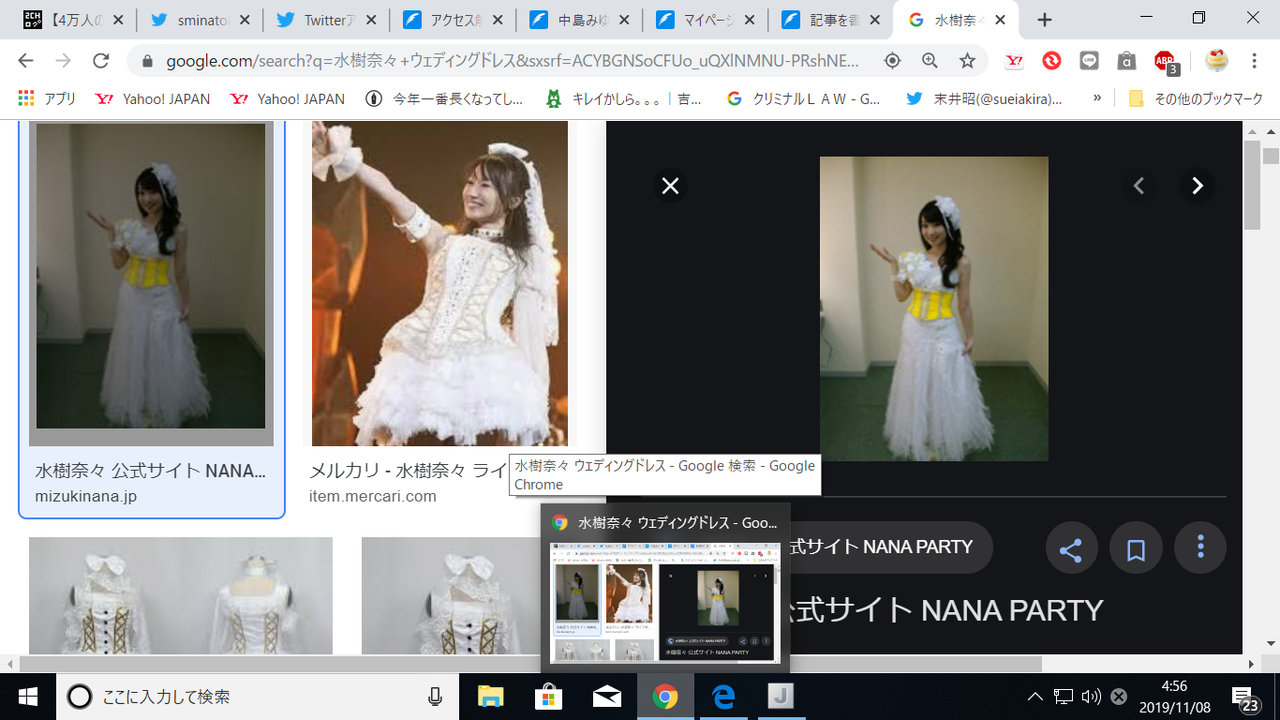Click the microphone icon in the taskbar search
The height and width of the screenshot is (720, 1280).
point(434,697)
